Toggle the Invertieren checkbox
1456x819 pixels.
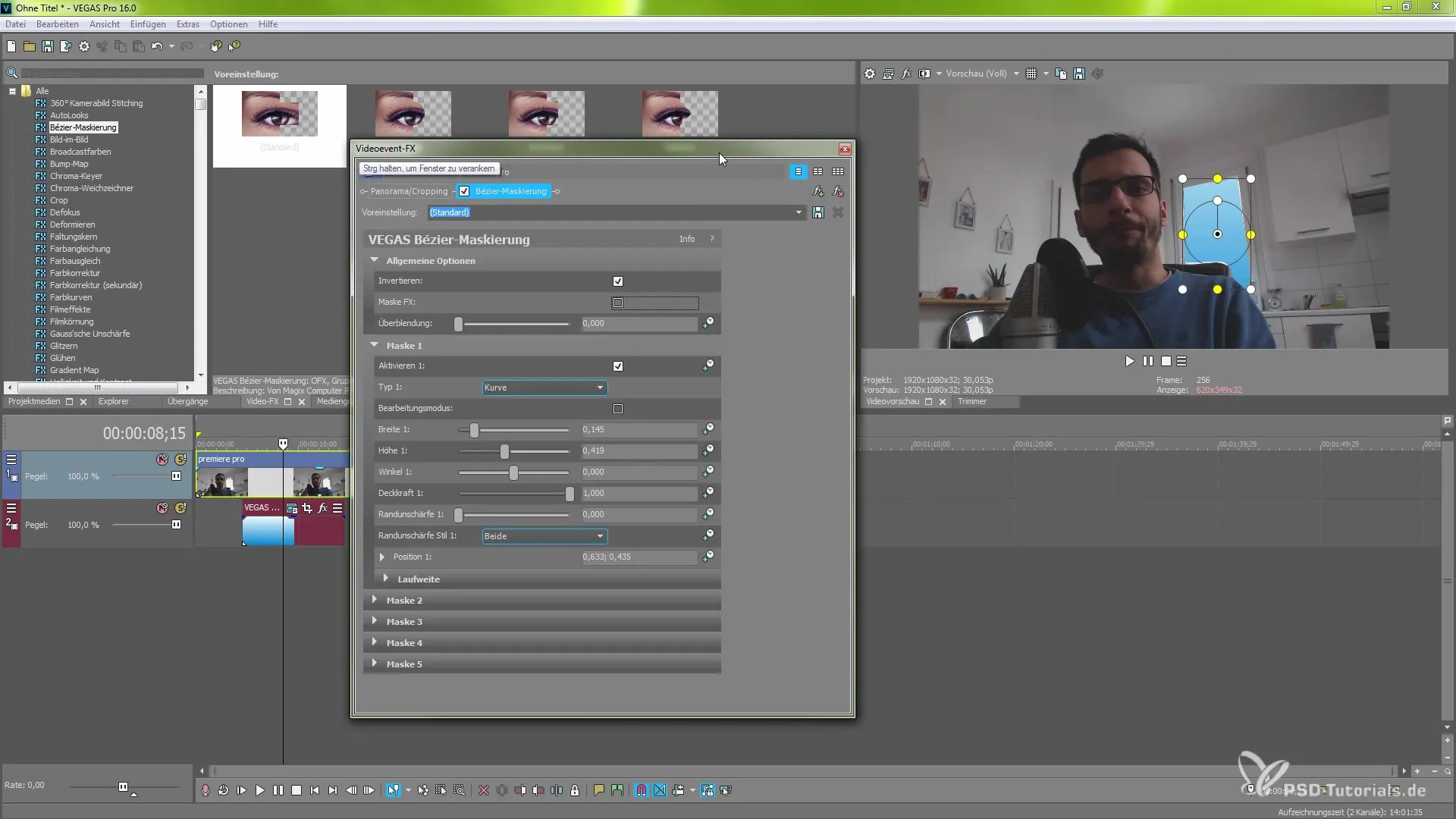pyautogui.click(x=618, y=281)
